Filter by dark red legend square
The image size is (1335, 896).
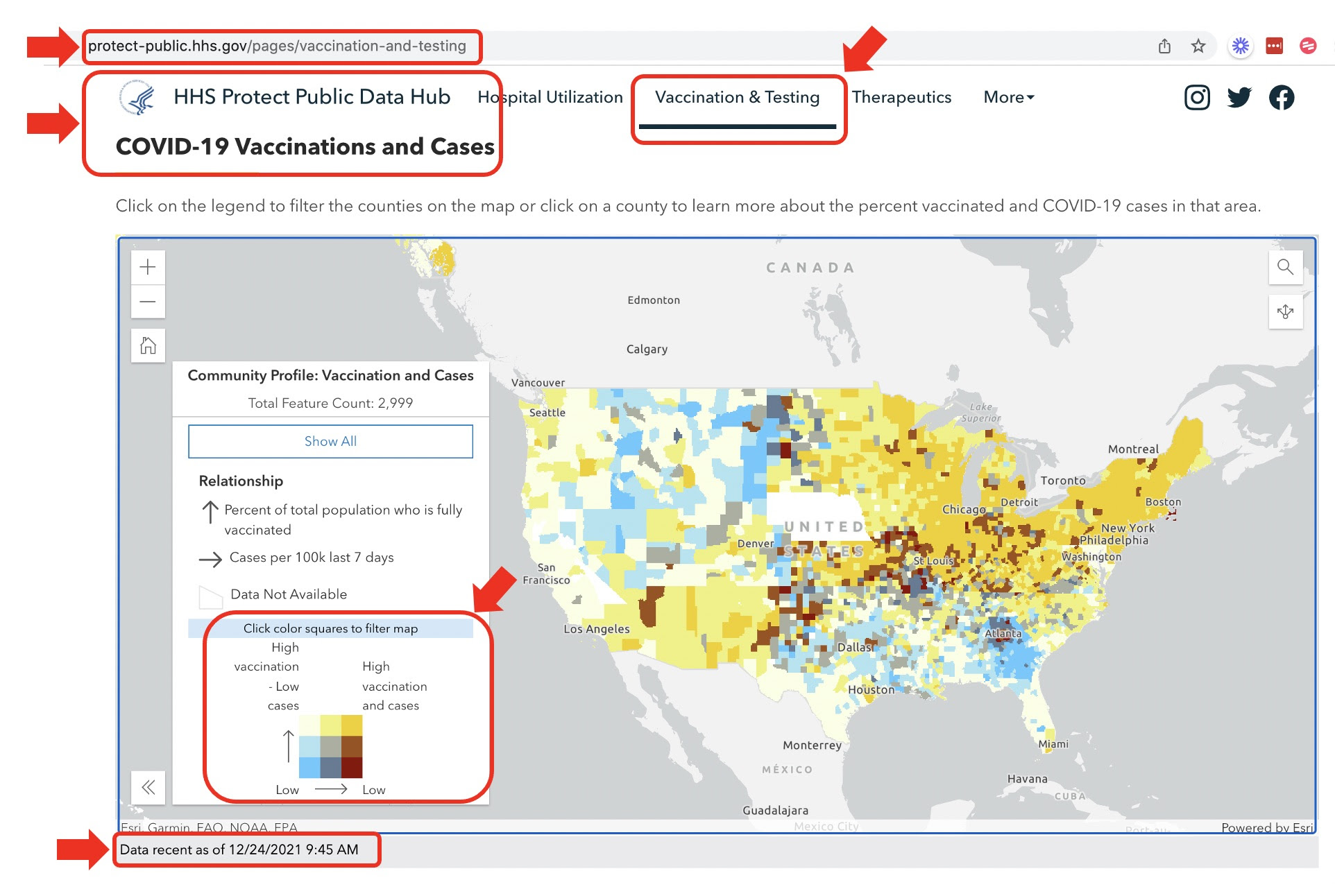352,768
